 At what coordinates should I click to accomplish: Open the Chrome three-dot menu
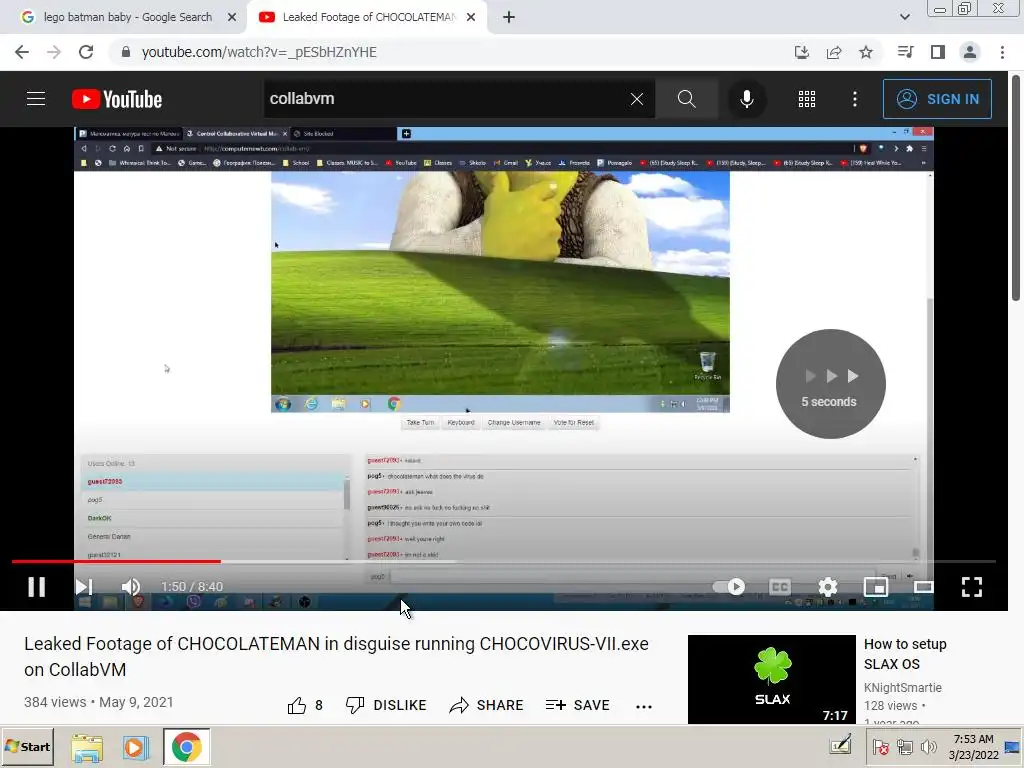[x=1002, y=52]
